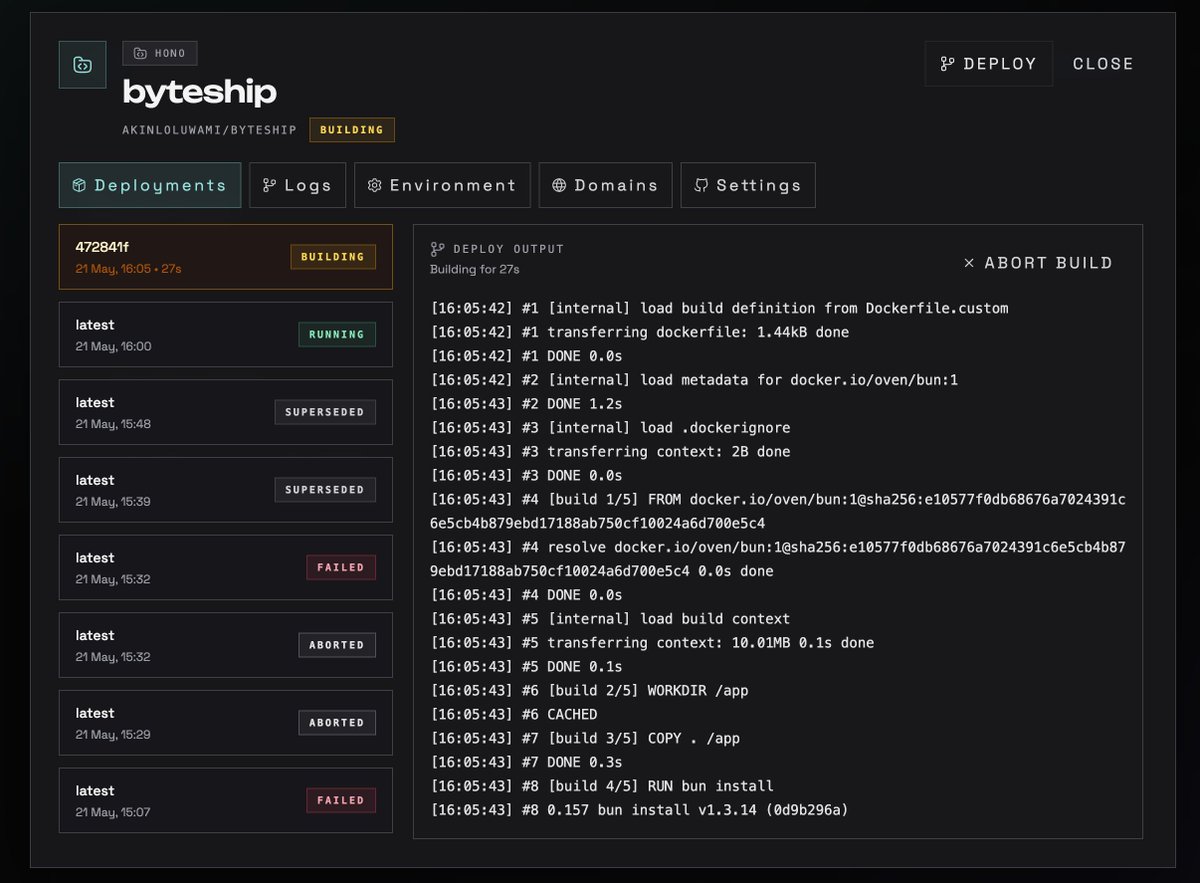Click log line 'WORKDIR /app'
Image resolution: width=1200 pixels, height=883 pixels.
point(590,690)
